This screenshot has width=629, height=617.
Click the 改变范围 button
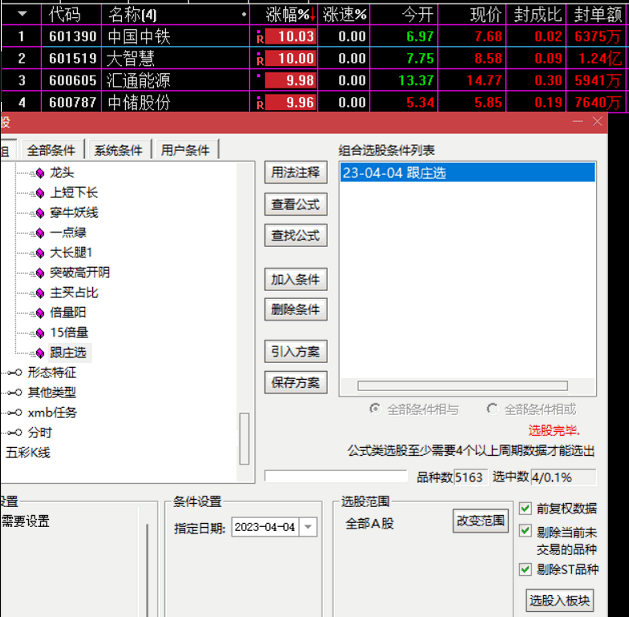(x=481, y=521)
